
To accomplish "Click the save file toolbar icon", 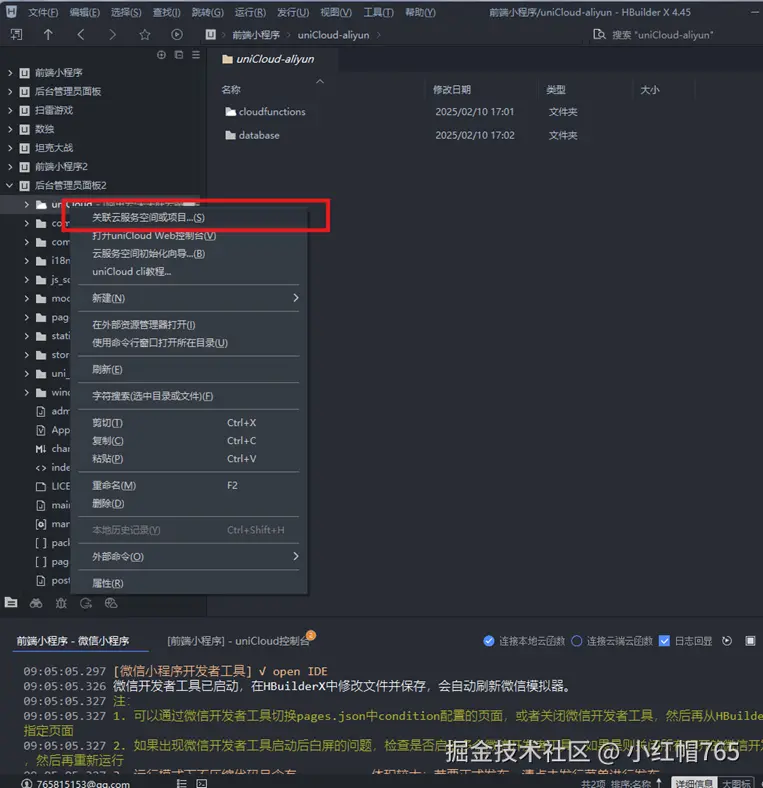I will (x=16, y=34).
